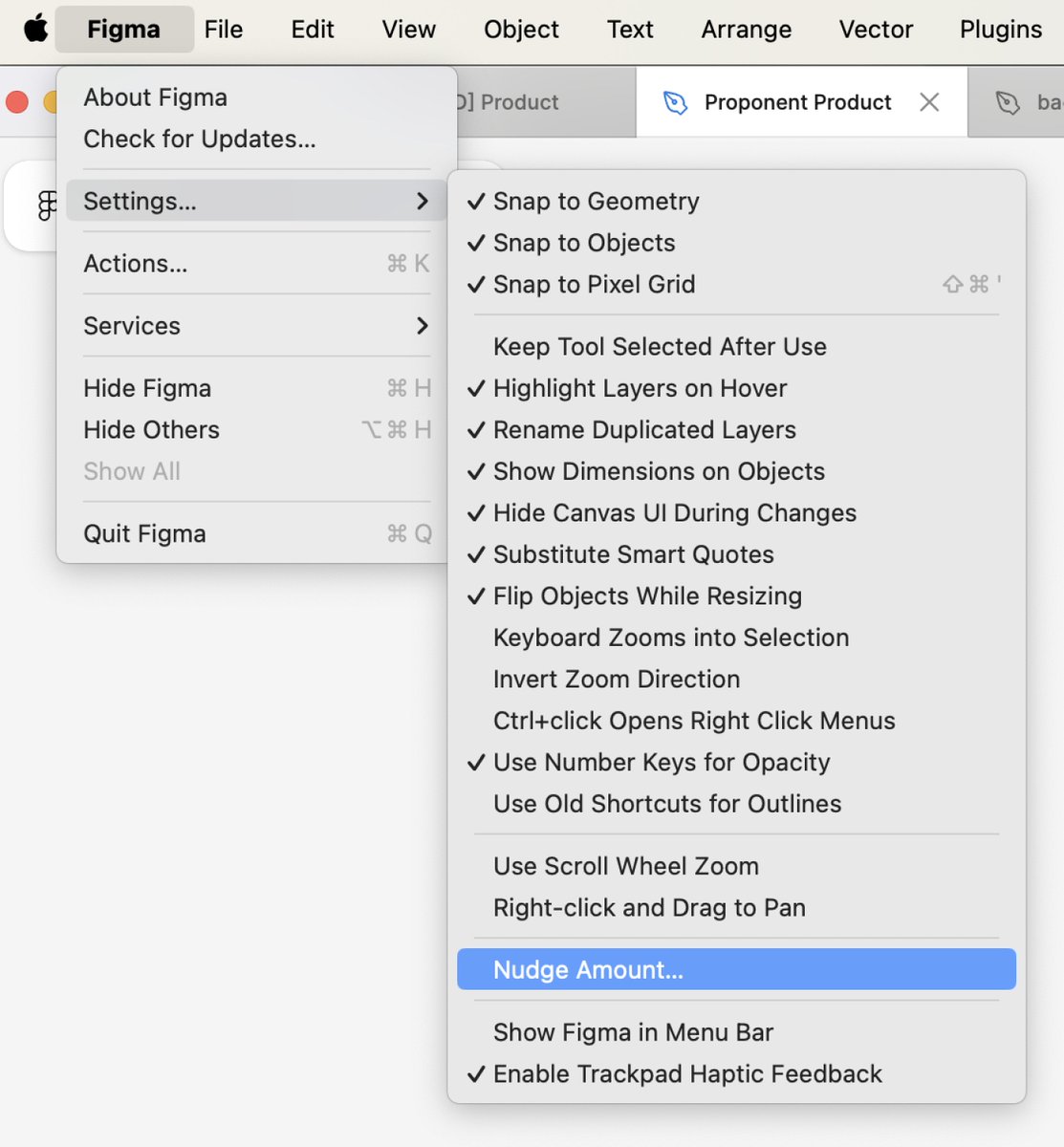Open the Plugins menu
Viewport: 1064px width, 1147px height.
(1001, 30)
